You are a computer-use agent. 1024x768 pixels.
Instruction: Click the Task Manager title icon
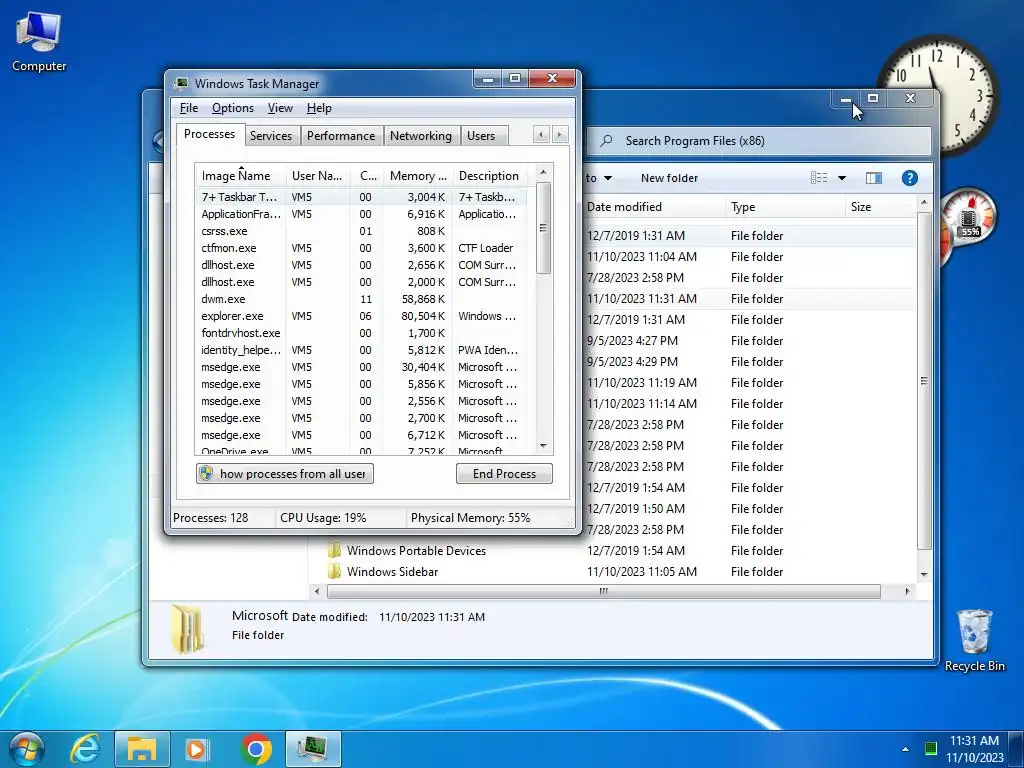point(181,83)
